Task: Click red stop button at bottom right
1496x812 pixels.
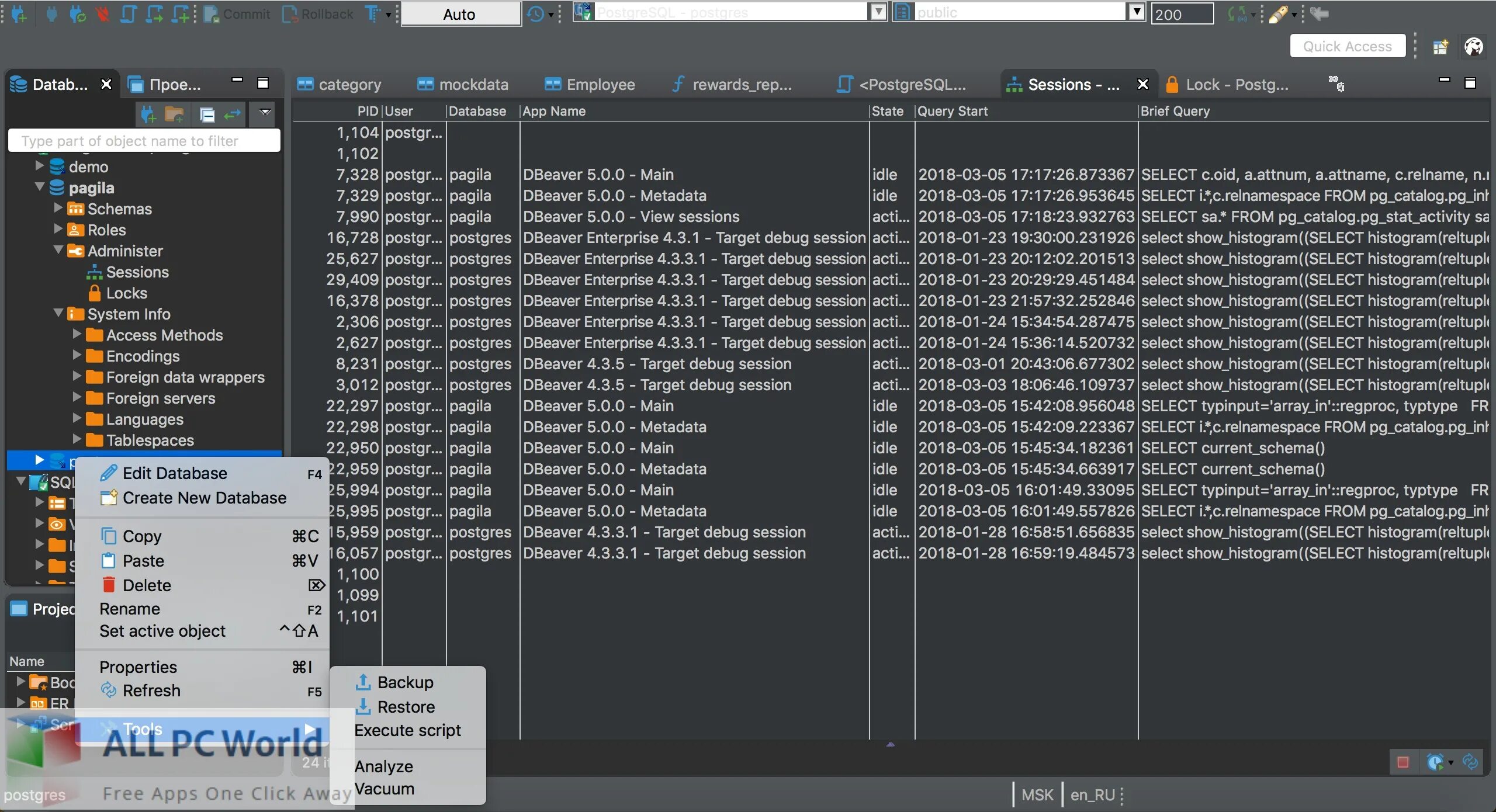Action: (1402, 762)
